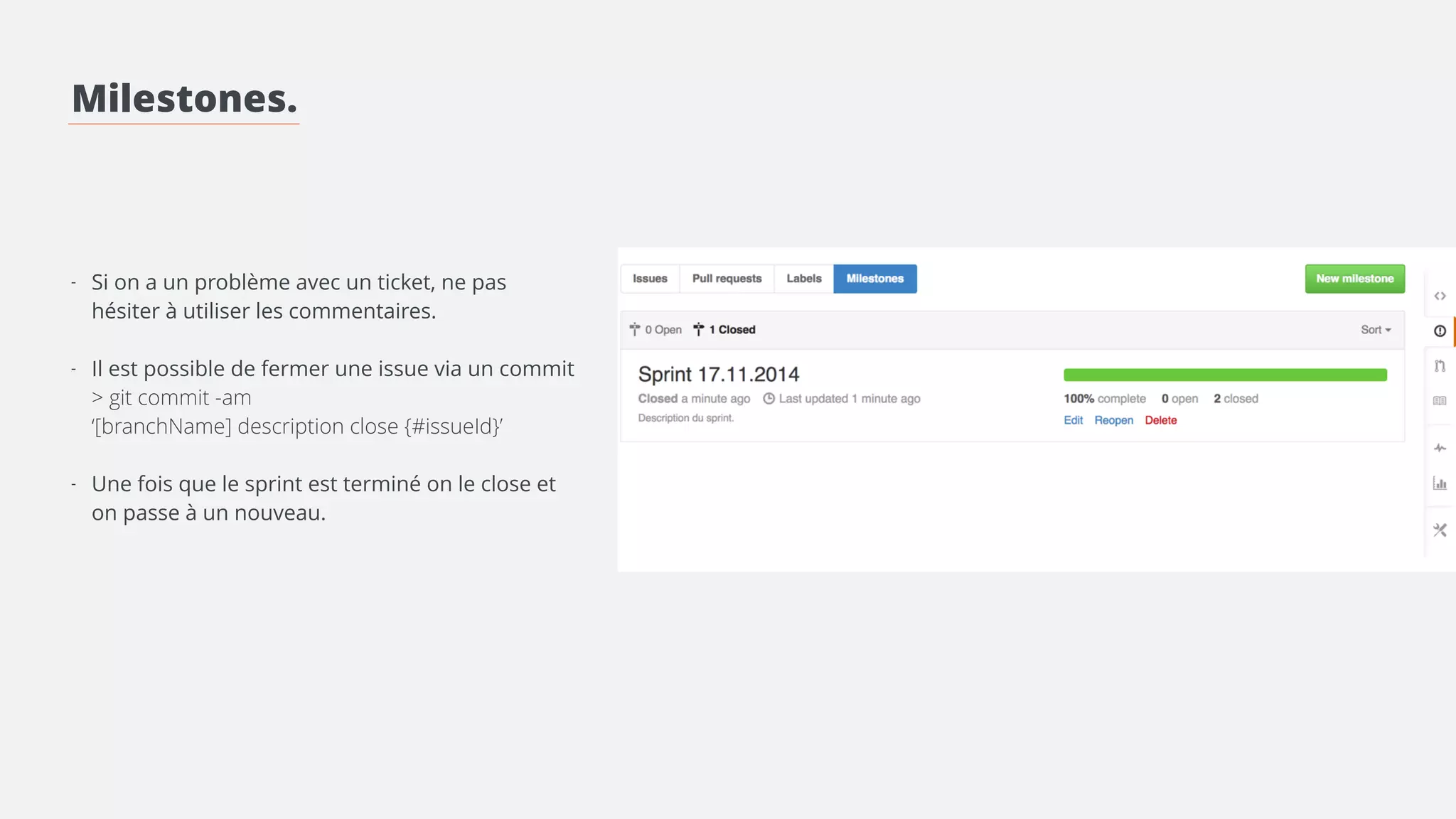Switch to the Pull requests tab

point(727,279)
